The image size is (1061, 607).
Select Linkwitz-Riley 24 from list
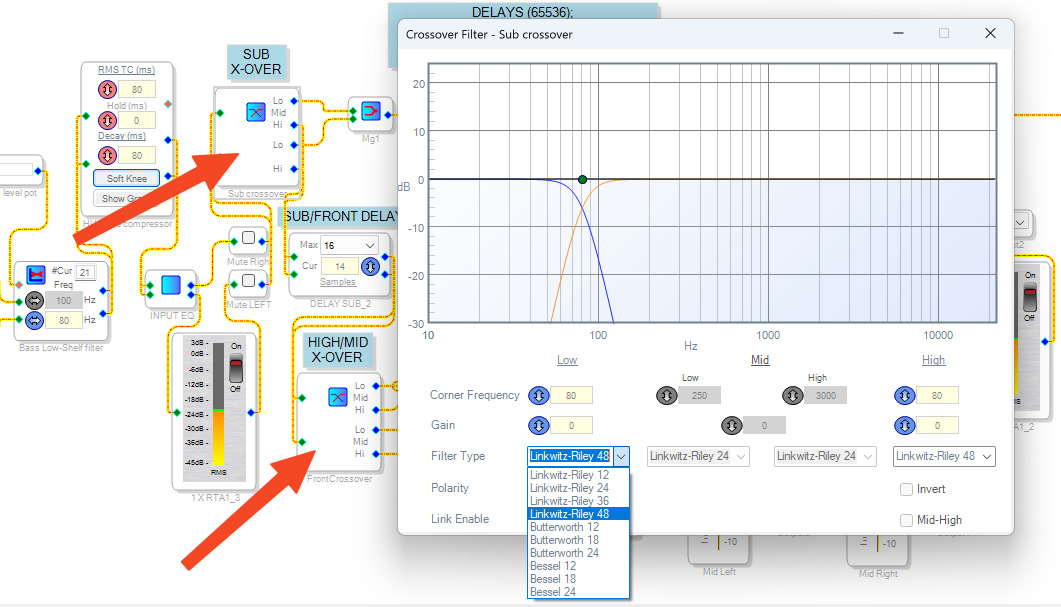pyautogui.click(x=579, y=488)
